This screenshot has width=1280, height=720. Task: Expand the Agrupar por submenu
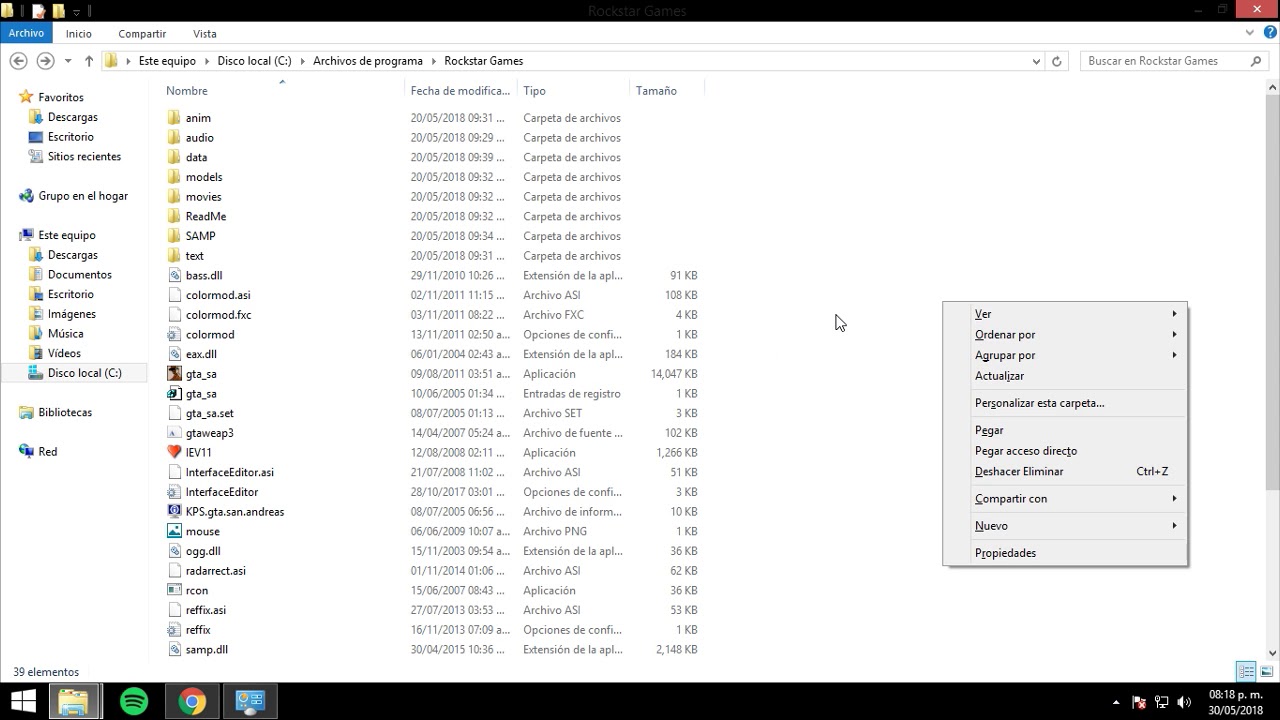pos(1065,355)
